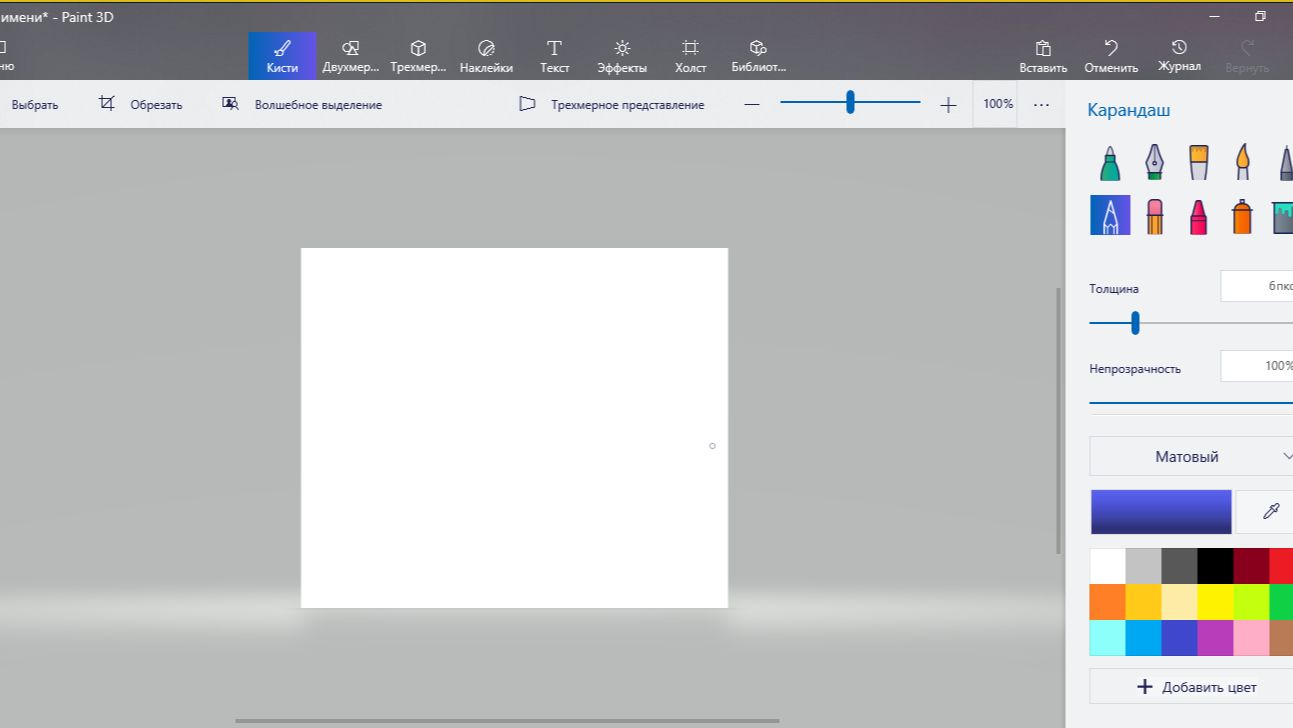The height and width of the screenshot is (728, 1293).
Task: Pick the indigo color swatch
Action: pyautogui.click(x=1179, y=638)
